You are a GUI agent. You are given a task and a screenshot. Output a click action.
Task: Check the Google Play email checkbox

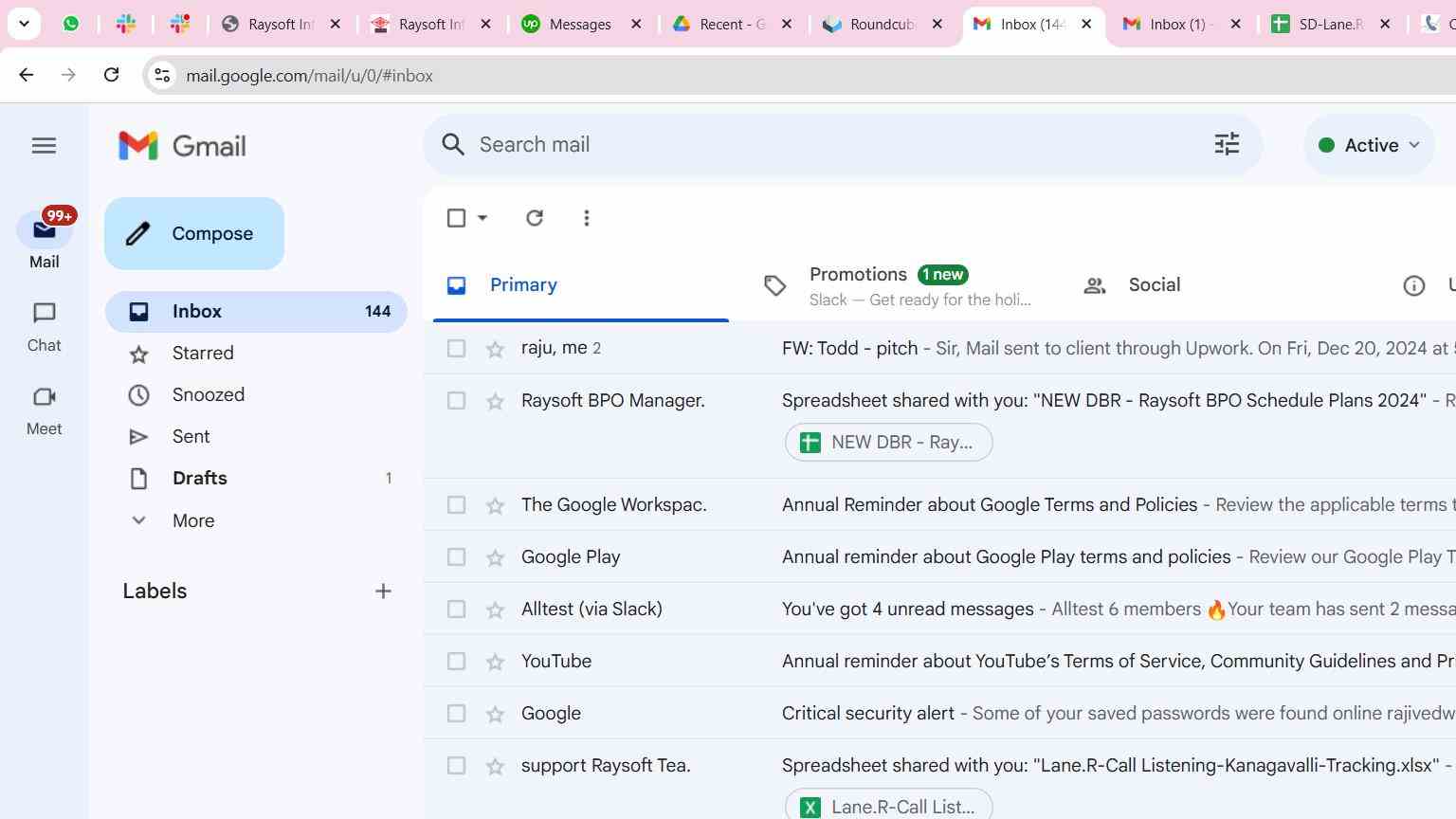click(x=456, y=556)
